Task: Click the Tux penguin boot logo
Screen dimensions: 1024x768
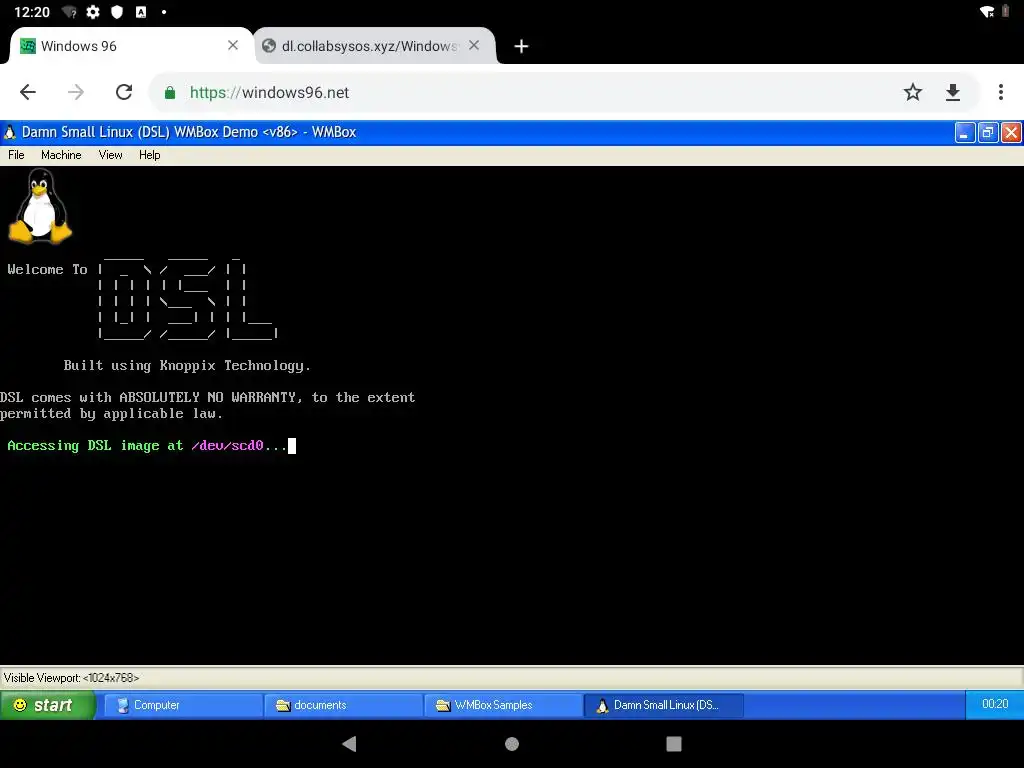Action: (x=40, y=206)
